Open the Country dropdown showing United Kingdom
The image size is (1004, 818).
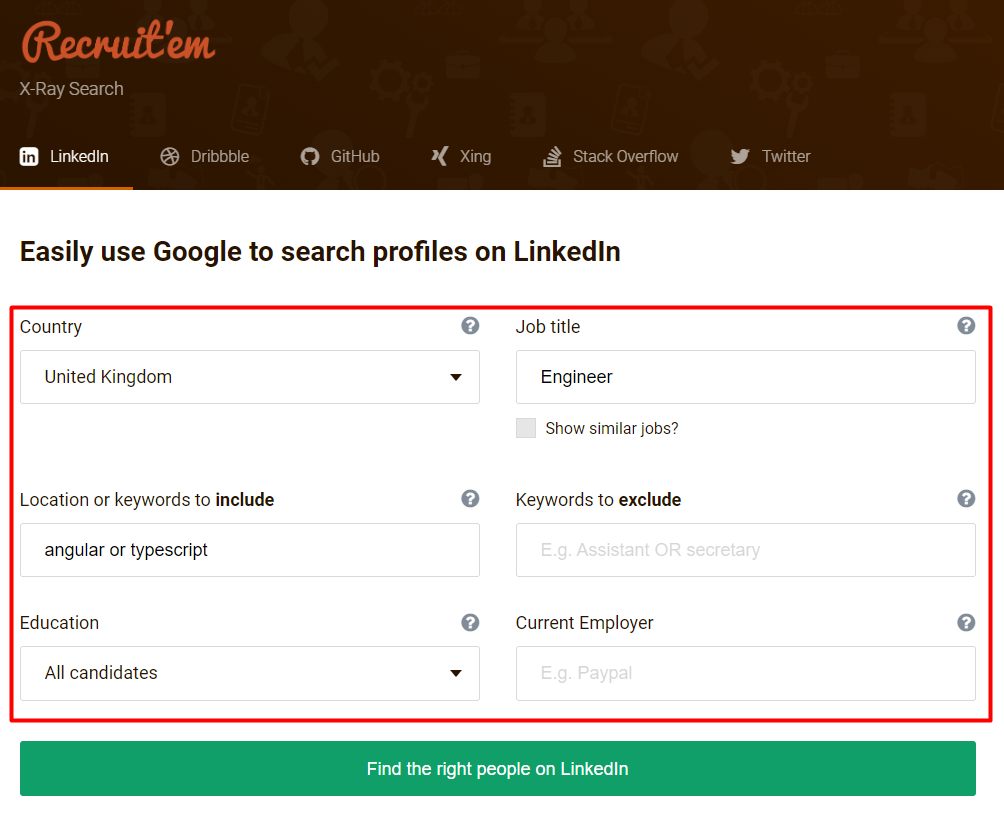pos(250,377)
